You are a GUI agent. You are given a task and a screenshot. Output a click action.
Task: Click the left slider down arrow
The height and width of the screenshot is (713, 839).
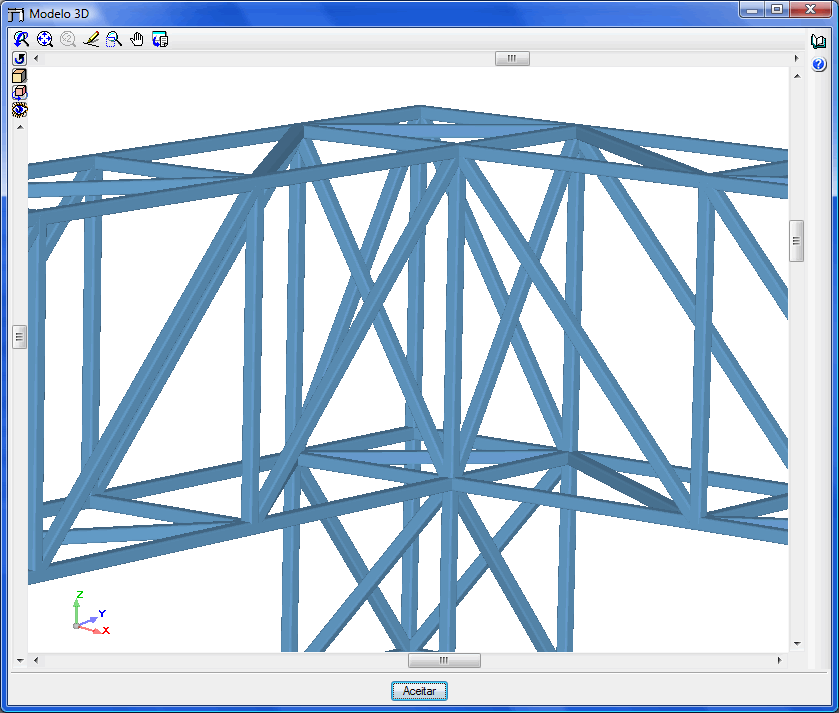click(20, 661)
